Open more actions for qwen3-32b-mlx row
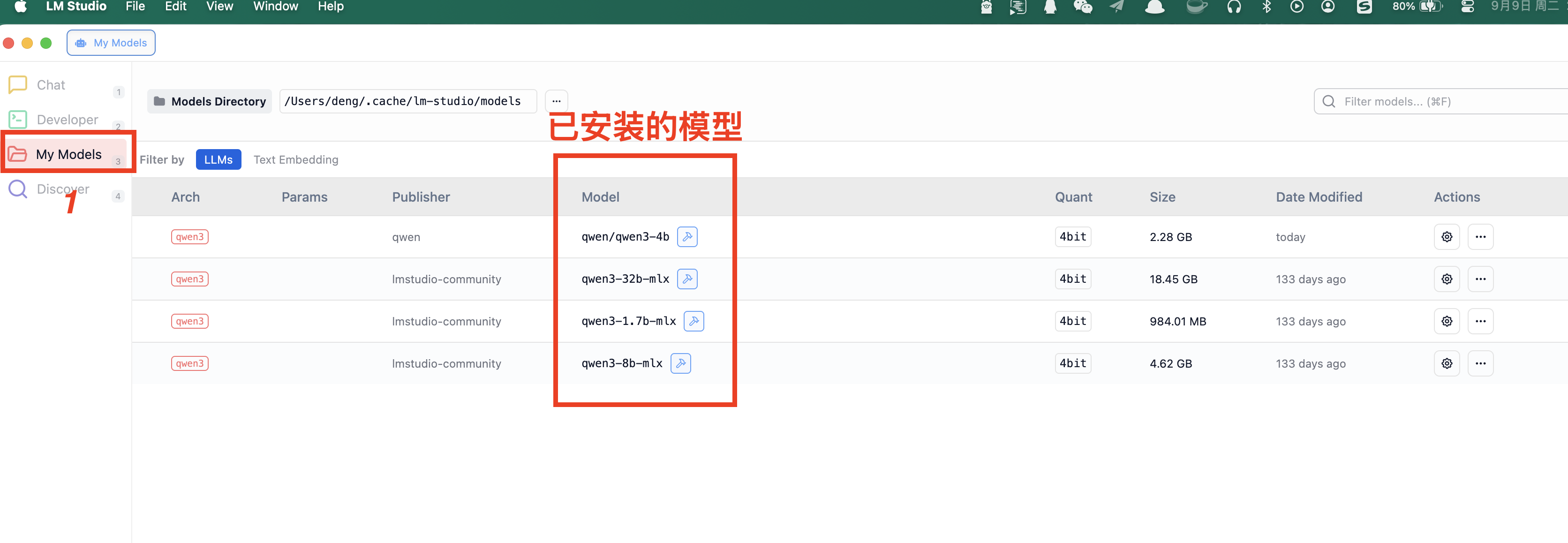Screen dimensions: 1568x543 point(1480,279)
